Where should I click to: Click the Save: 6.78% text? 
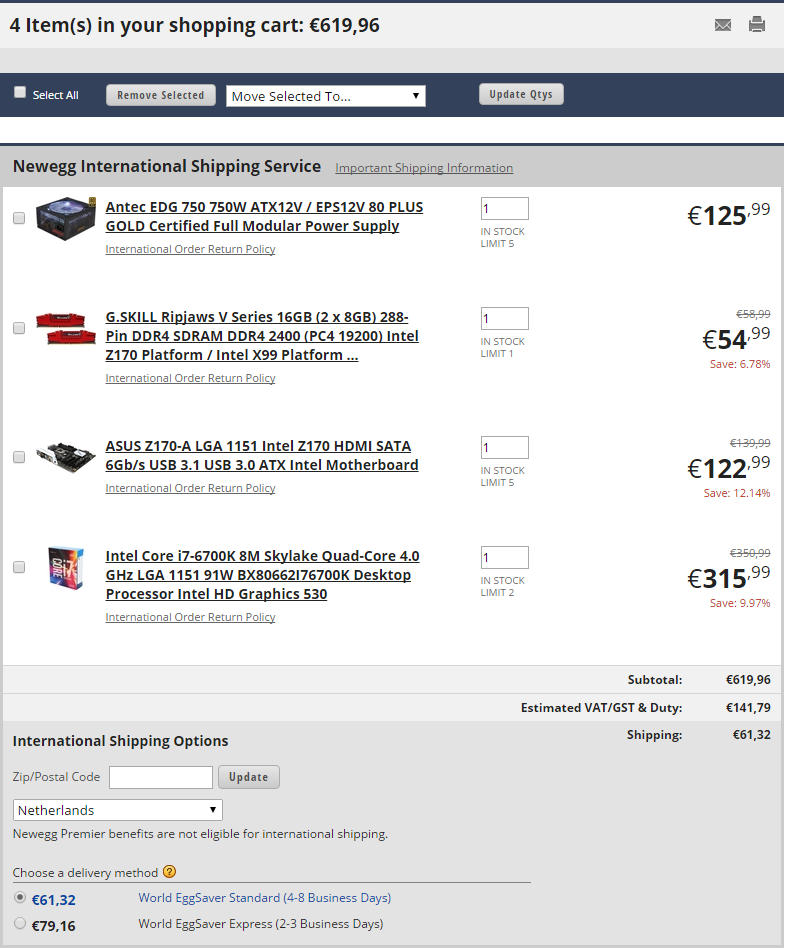[x=740, y=365]
